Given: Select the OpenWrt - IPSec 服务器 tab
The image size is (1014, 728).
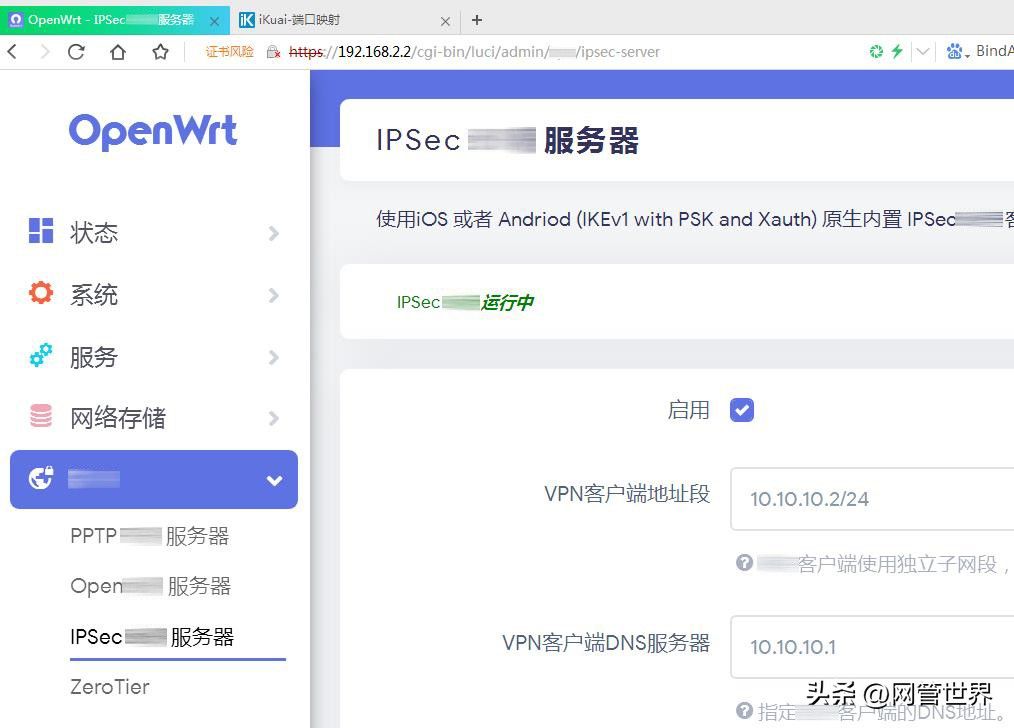Looking at the screenshot, I should coord(114,20).
